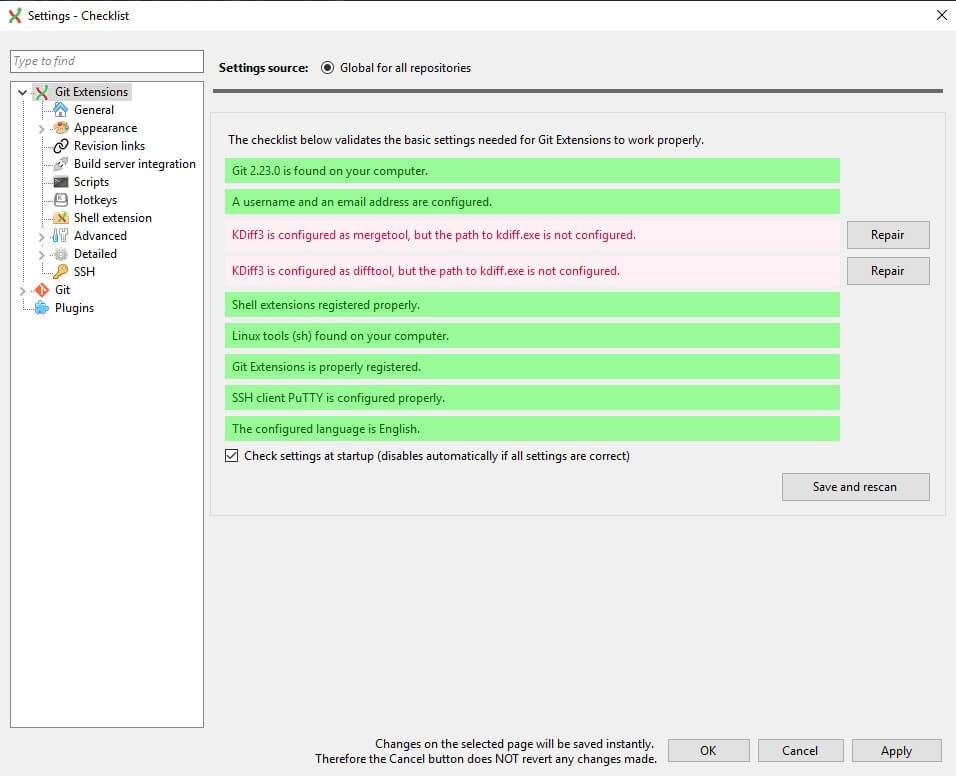Image resolution: width=956 pixels, height=776 pixels.
Task: Click the Advanced tools icon
Action: [x=60, y=236]
